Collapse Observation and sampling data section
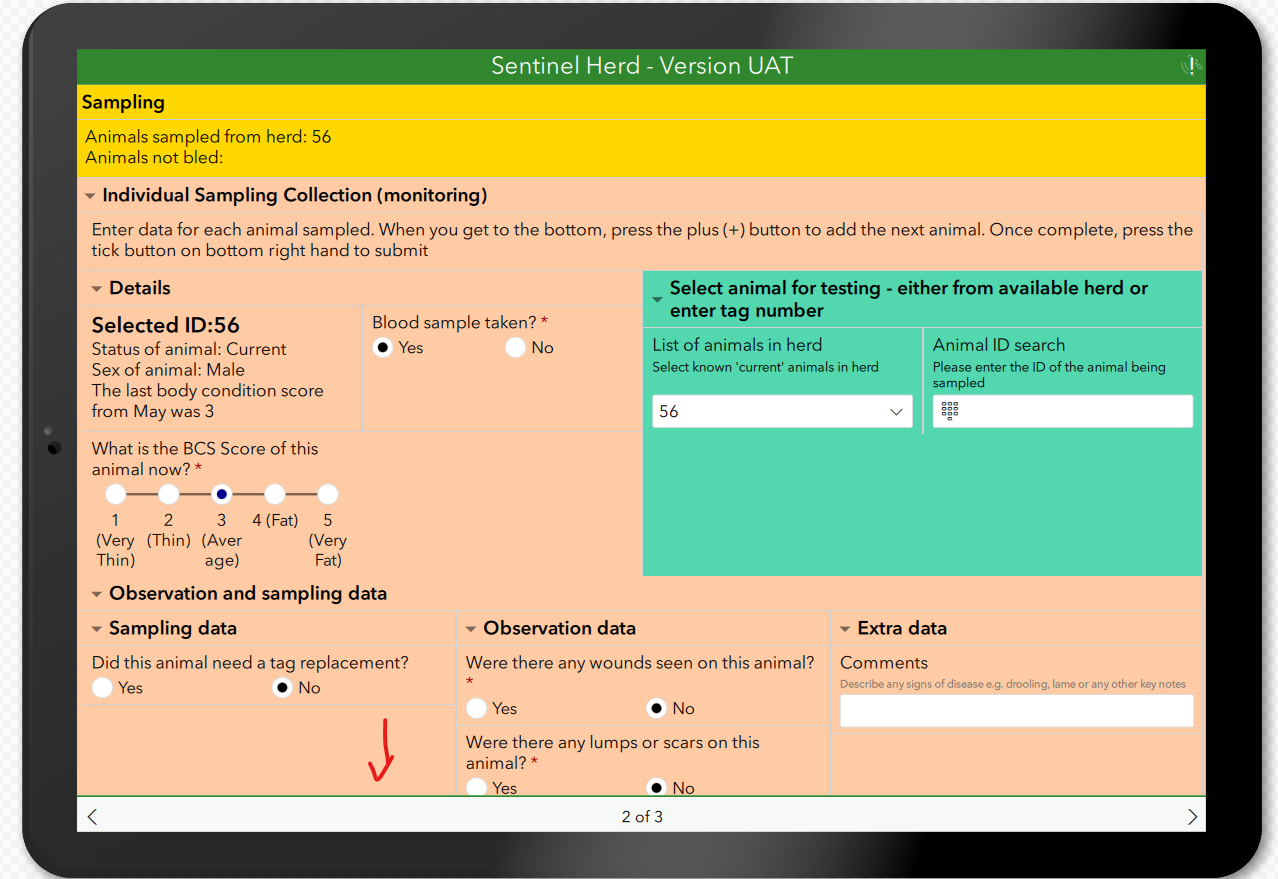 (97, 594)
